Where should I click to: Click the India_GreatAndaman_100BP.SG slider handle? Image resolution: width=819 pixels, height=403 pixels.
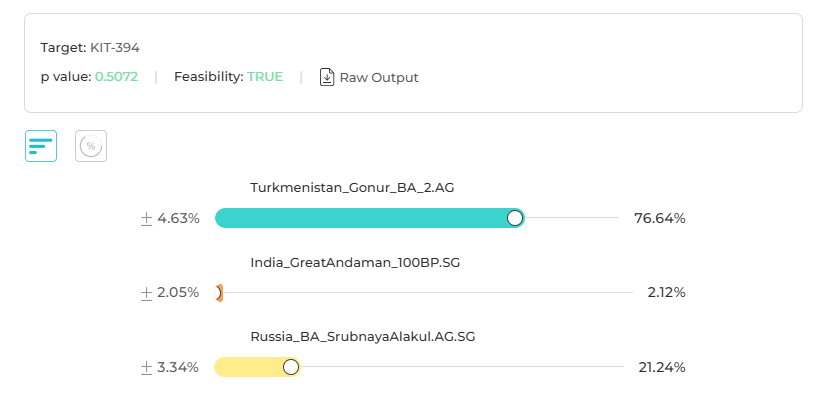tap(217, 293)
